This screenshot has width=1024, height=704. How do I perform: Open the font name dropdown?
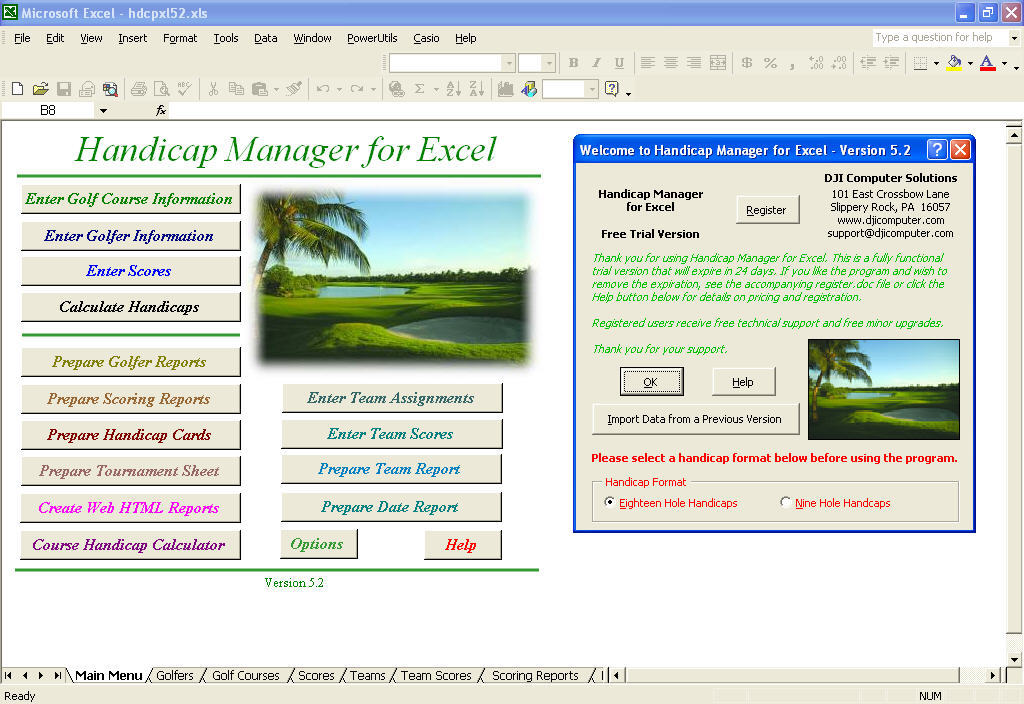click(x=509, y=63)
